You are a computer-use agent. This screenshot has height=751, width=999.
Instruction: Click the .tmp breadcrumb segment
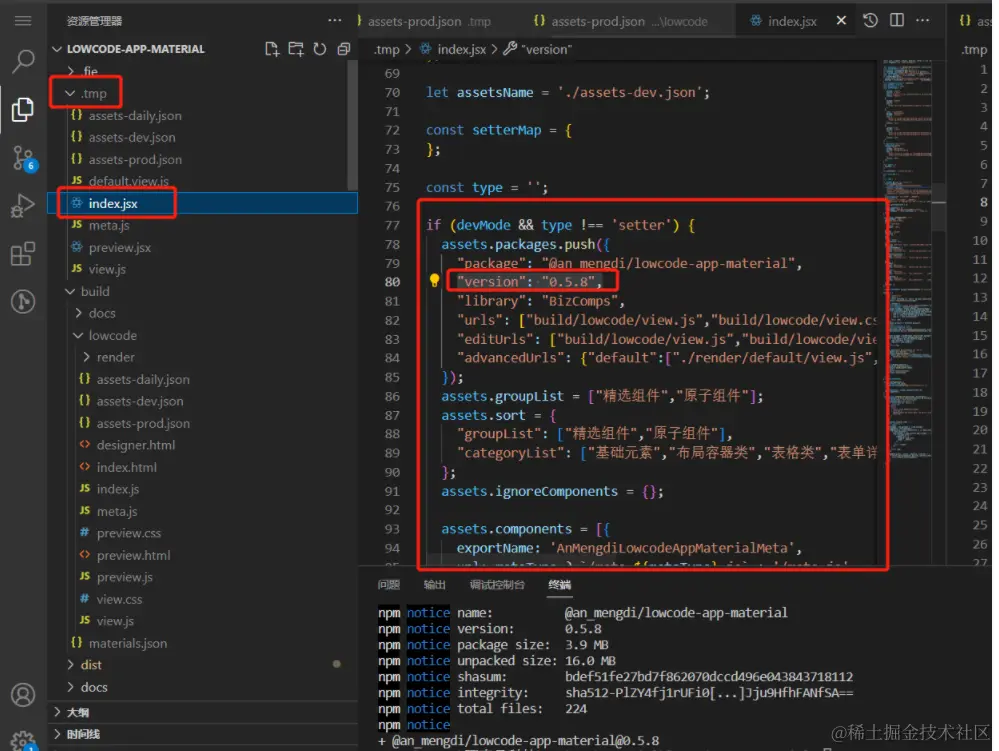tap(387, 49)
